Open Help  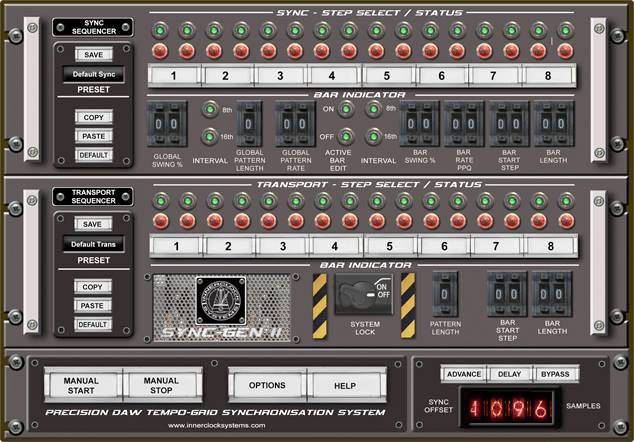(346, 385)
